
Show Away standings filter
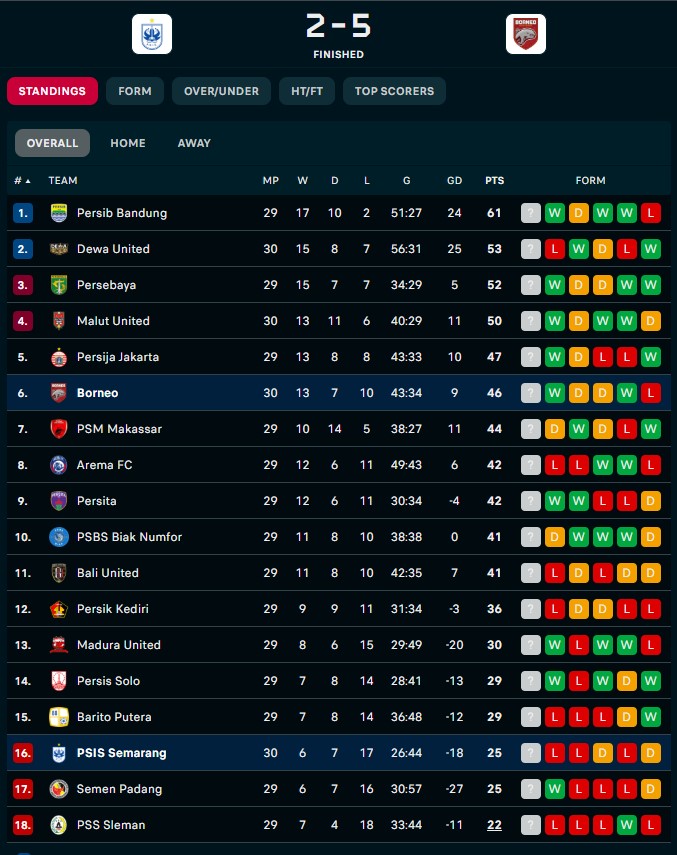[x=194, y=143]
